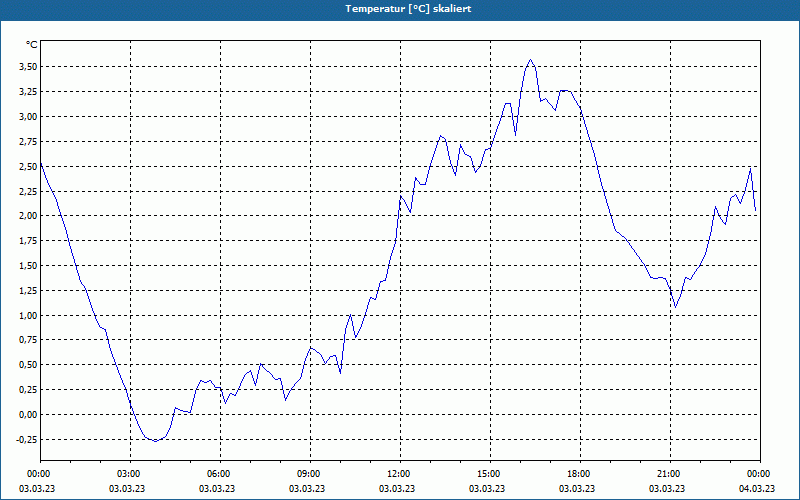Select the 3,00 y-axis label
Viewport: 800px width, 500px height.
pos(28,117)
